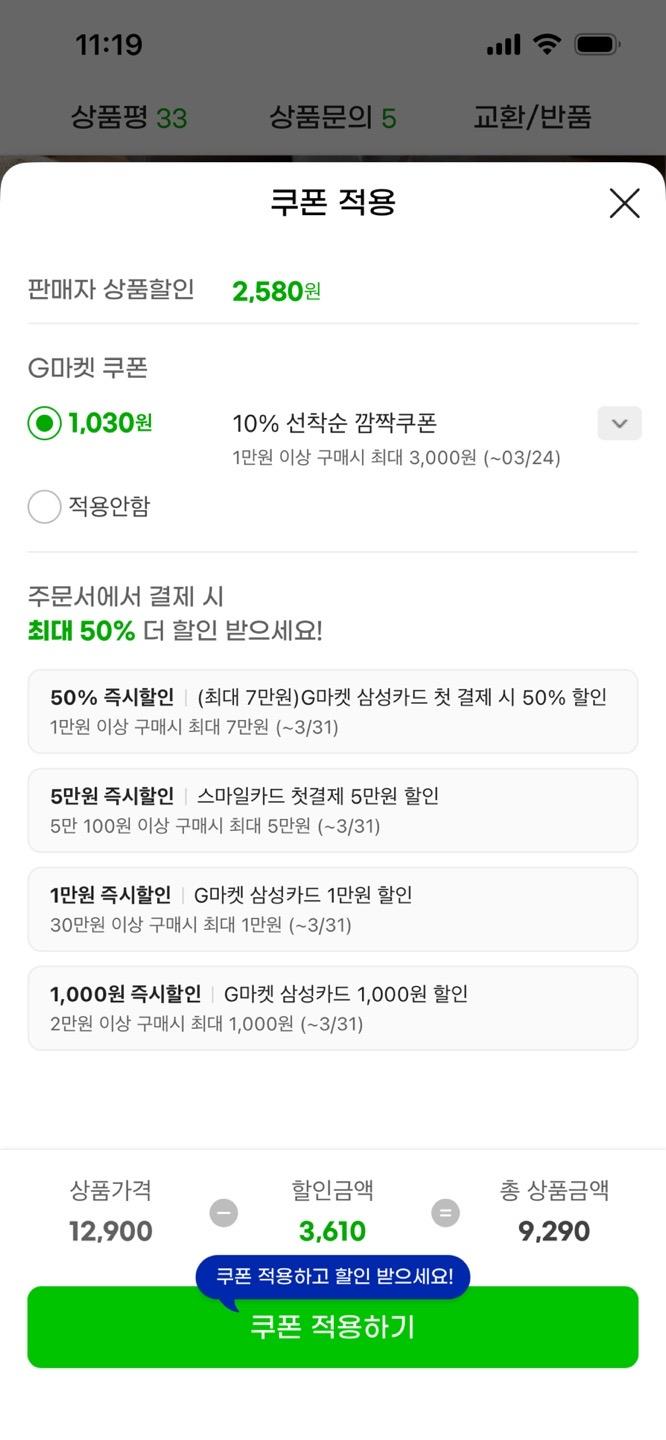Switch to the 상품문의 5 tab
This screenshot has width=666, height=1440.
tap(332, 118)
